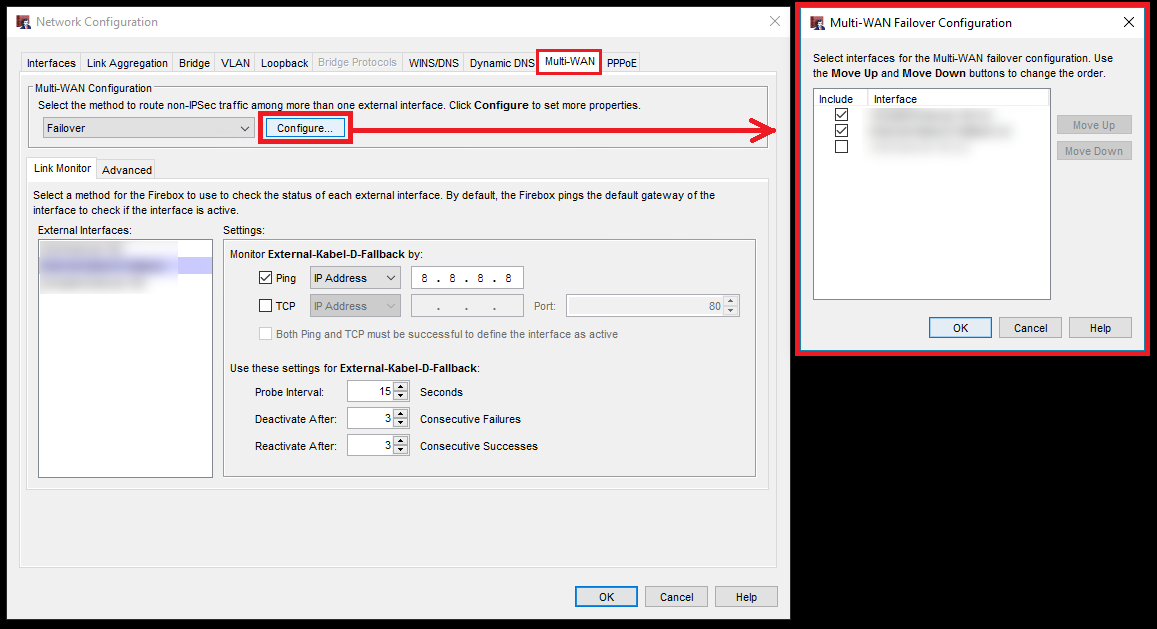Open the Failover method dropdown
This screenshot has width=1157, height=629.
(148, 128)
